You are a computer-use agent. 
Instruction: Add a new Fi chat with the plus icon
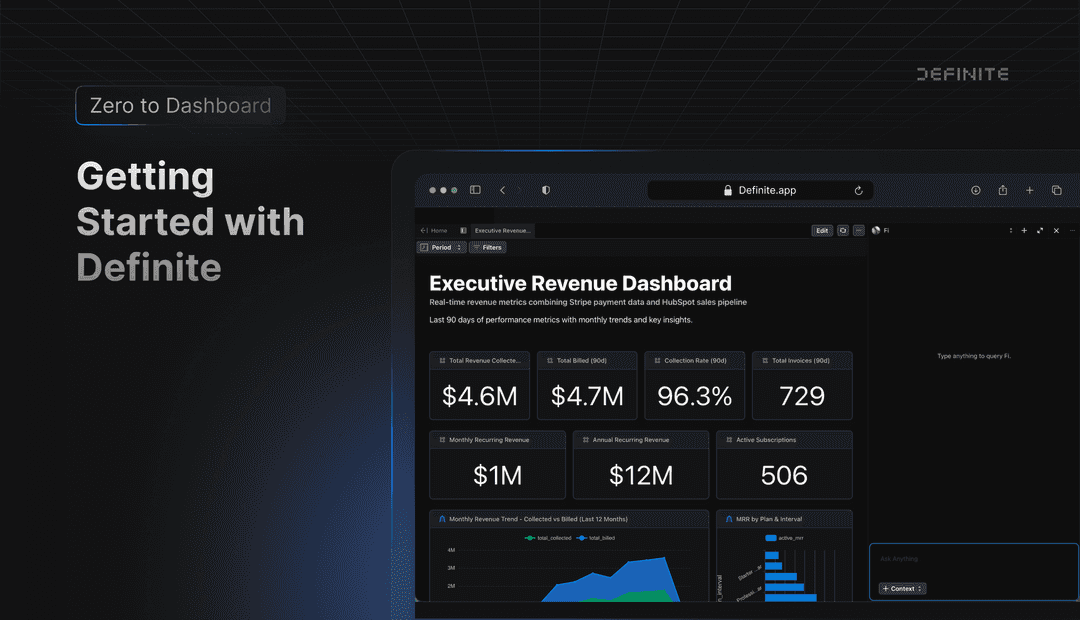point(1024,230)
